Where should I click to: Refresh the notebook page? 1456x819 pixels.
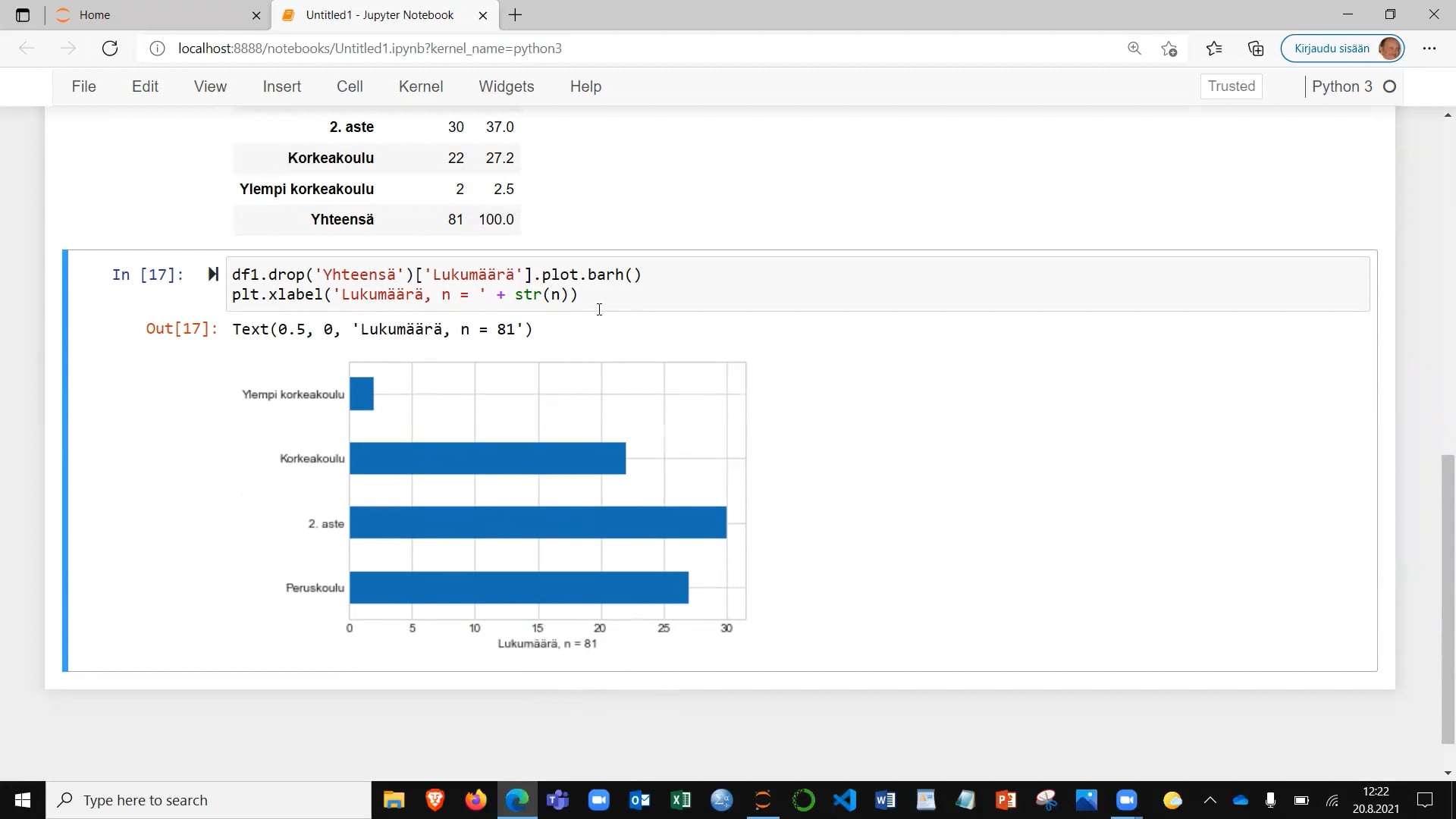(110, 49)
